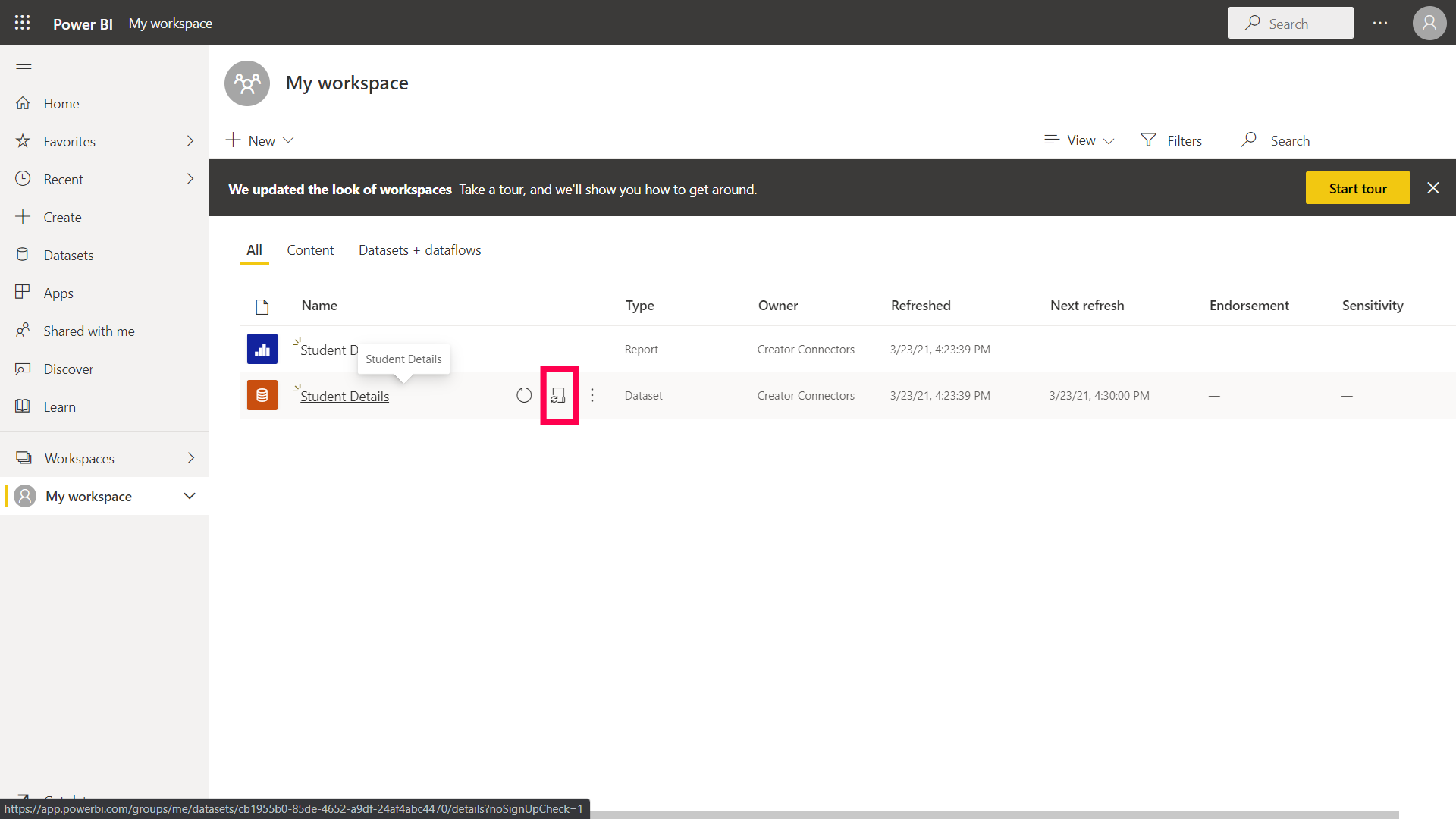Collapse the navigation pane hamburger icon
The width and height of the screenshot is (1456, 819).
[24, 65]
